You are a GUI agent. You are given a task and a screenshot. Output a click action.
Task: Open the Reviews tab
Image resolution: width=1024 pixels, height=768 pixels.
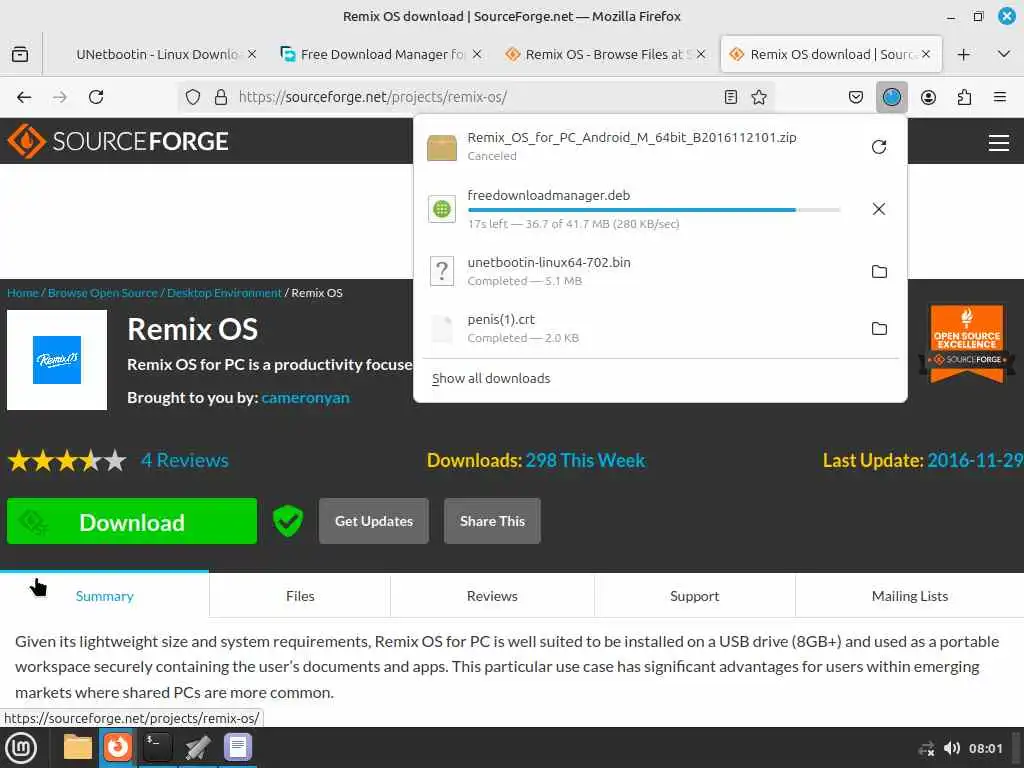pos(492,596)
